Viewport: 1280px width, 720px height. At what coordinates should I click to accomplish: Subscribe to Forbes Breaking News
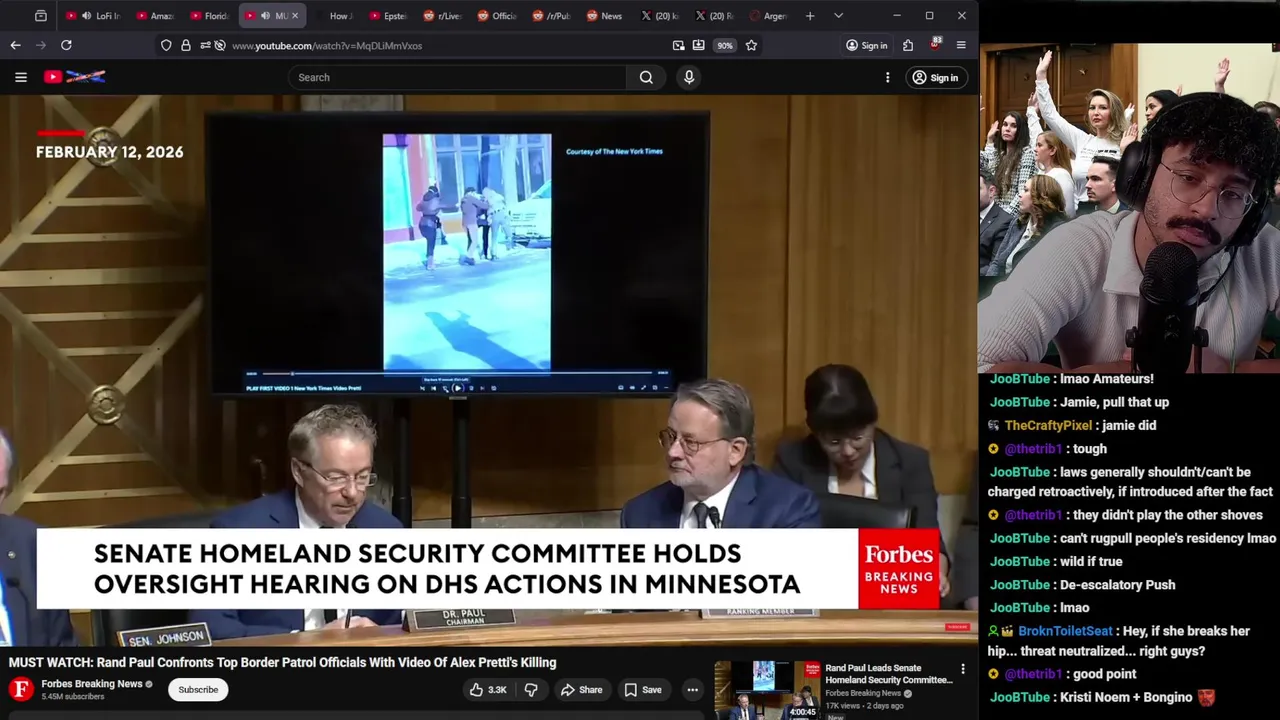(x=198, y=689)
